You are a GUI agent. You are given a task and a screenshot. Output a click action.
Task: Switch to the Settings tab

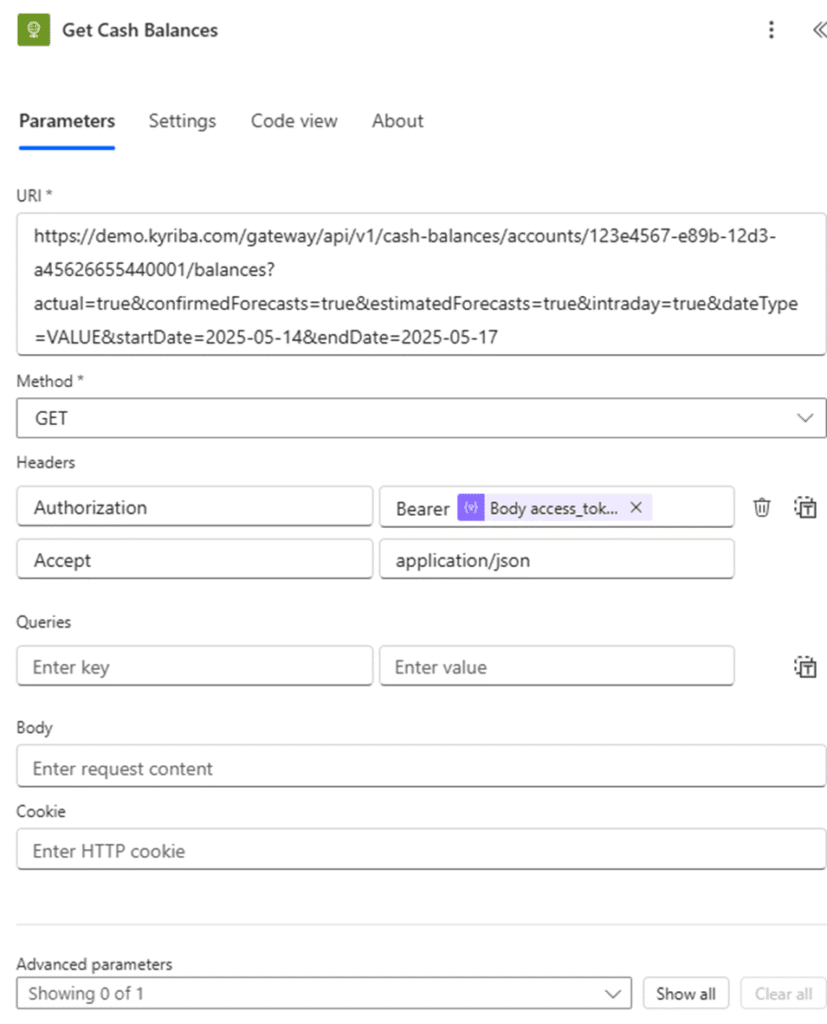tap(182, 121)
